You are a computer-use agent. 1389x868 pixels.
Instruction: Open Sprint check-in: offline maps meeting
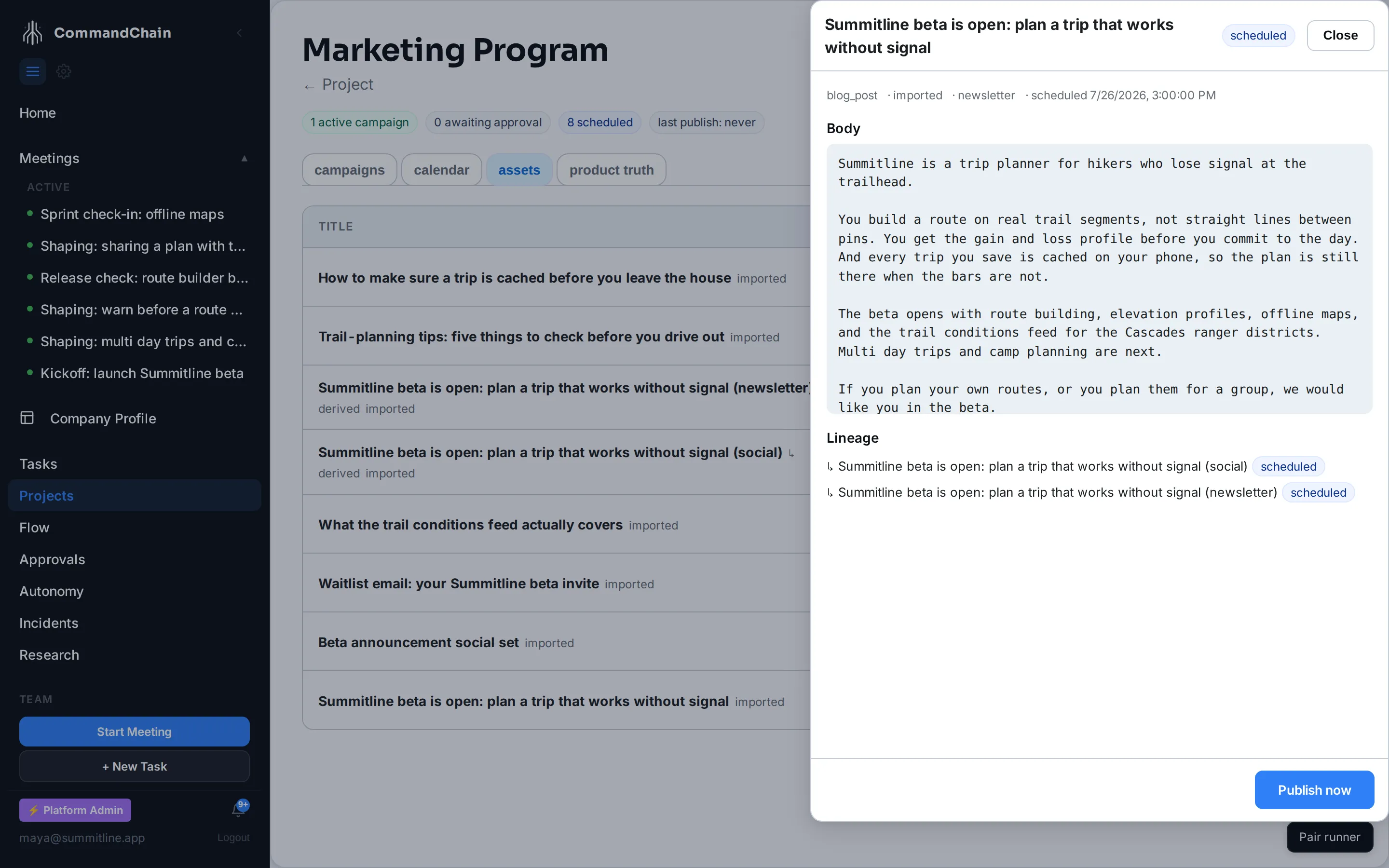tap(132, 214)
